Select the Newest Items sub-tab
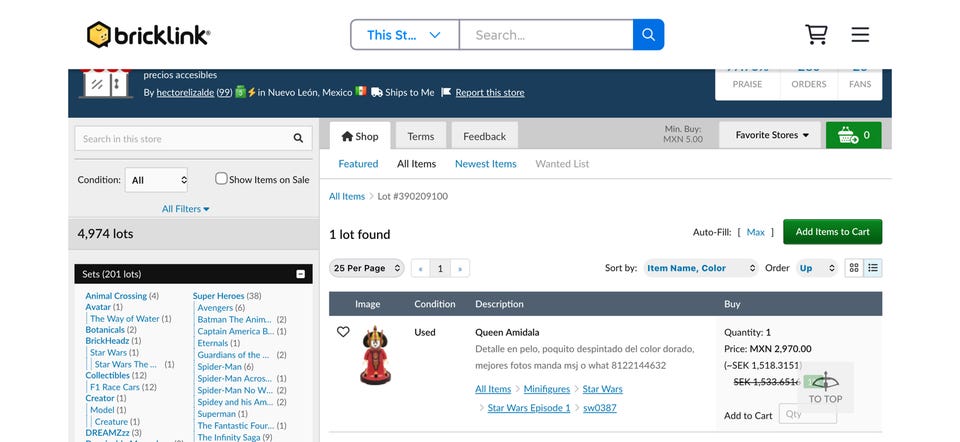This screenshot has width=960, height=442. [x=486, y=163]
